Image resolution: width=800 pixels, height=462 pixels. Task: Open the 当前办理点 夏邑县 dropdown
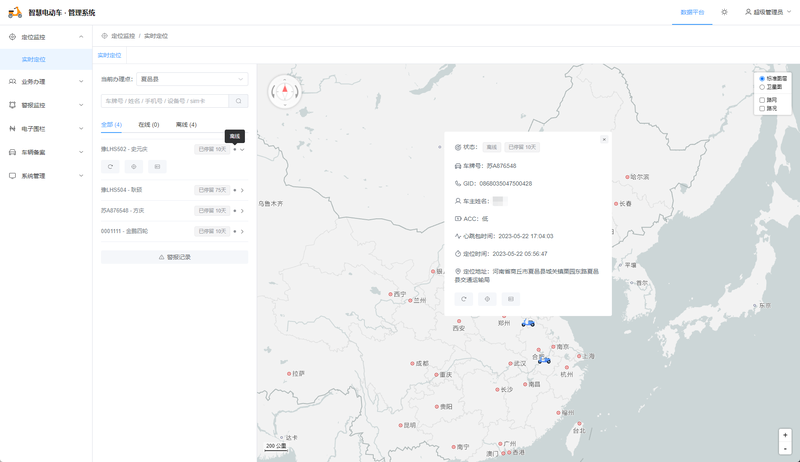pos(192,78)
